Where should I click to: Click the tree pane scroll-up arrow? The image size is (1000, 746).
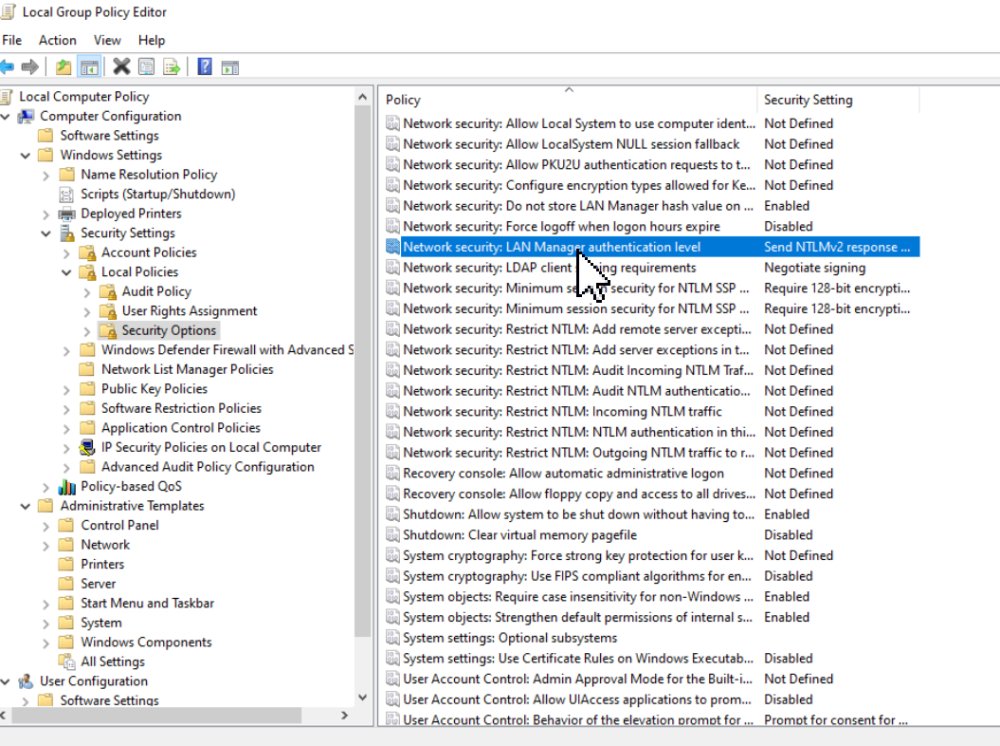click(x=362, y=97)
